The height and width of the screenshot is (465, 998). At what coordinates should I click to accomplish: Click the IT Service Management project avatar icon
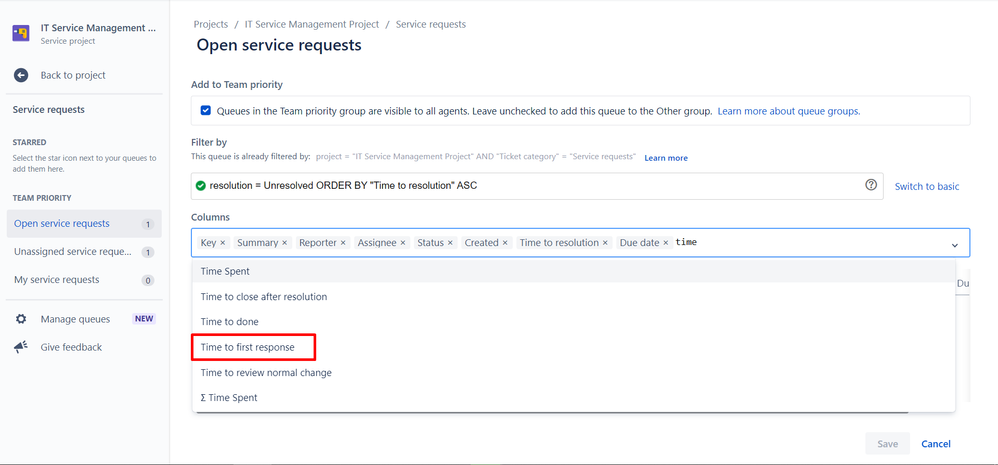[21, 33]
